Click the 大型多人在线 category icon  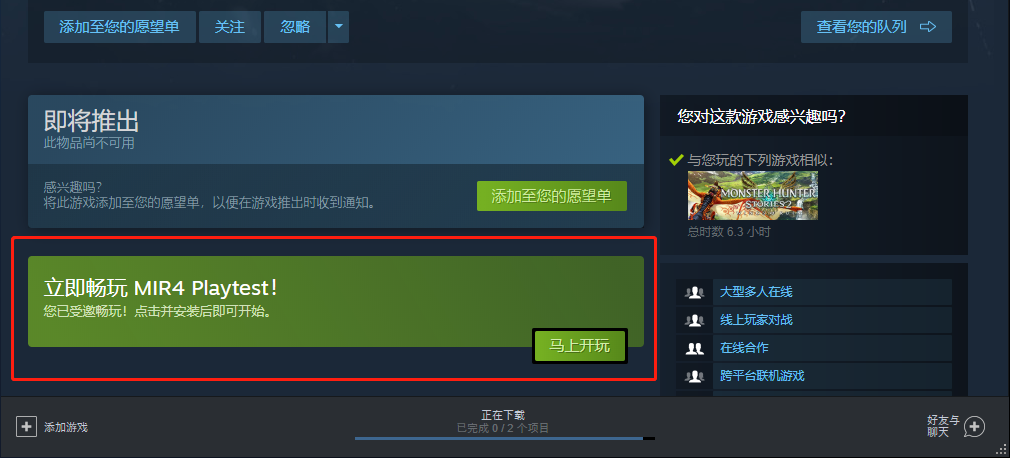click(694, 292)
